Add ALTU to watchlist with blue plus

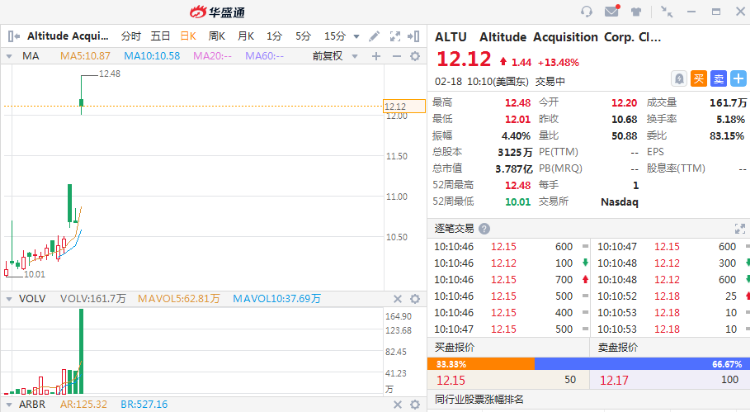(x=737, y=78)
